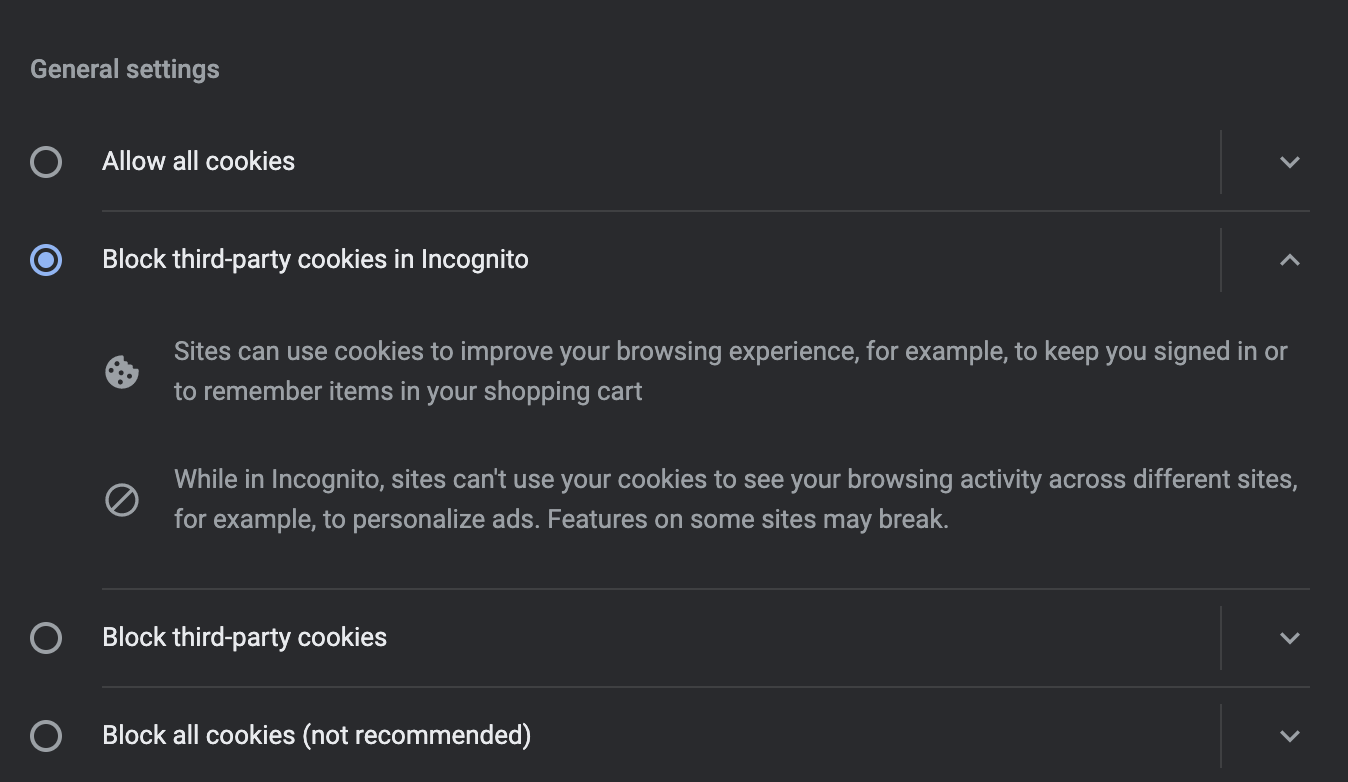This screenshot has height=782, width=1348.
Task: Enable Block all cookies (not recommended) radio
Action: (46, 736)
